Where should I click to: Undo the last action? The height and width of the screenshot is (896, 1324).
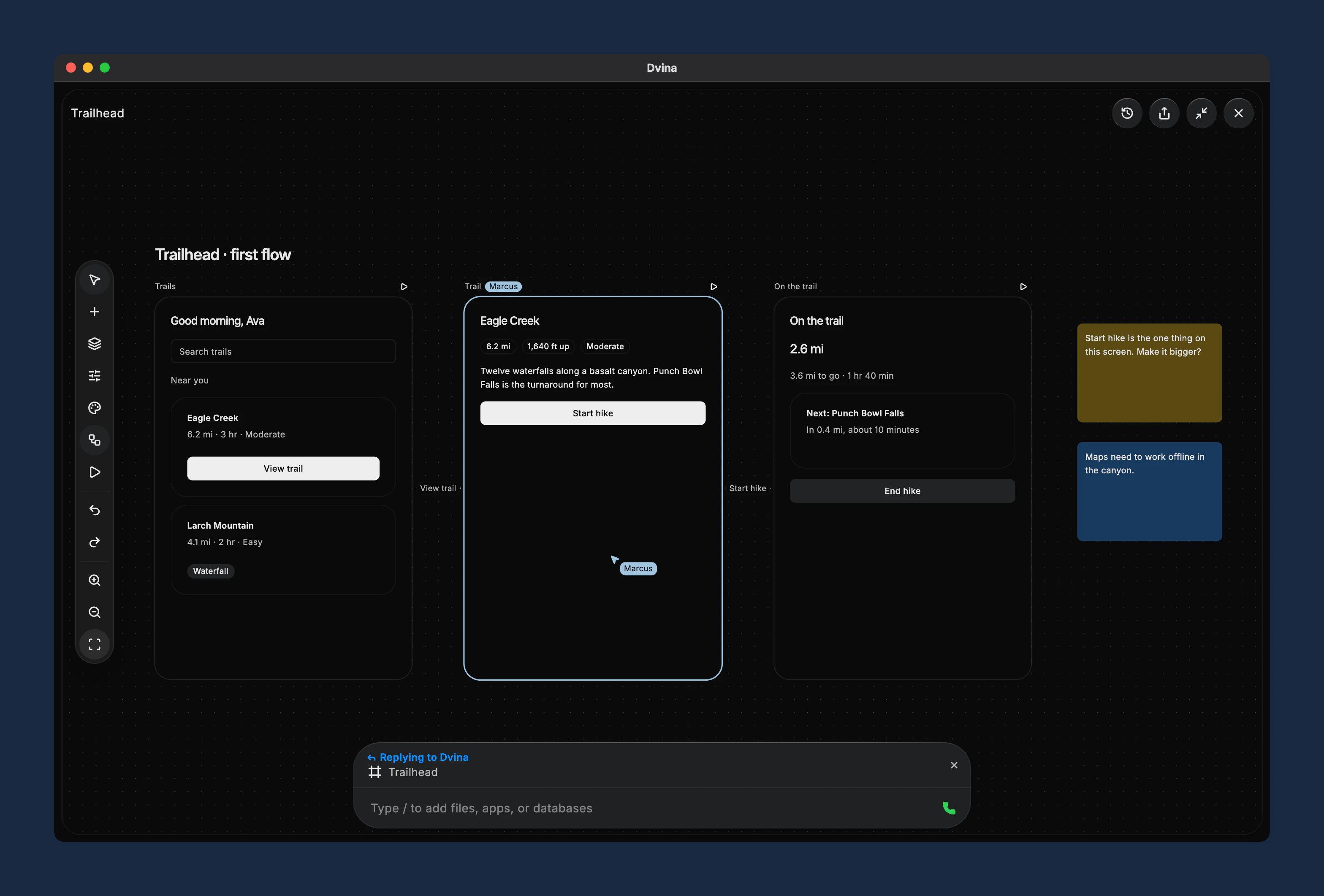pos(95,510)
